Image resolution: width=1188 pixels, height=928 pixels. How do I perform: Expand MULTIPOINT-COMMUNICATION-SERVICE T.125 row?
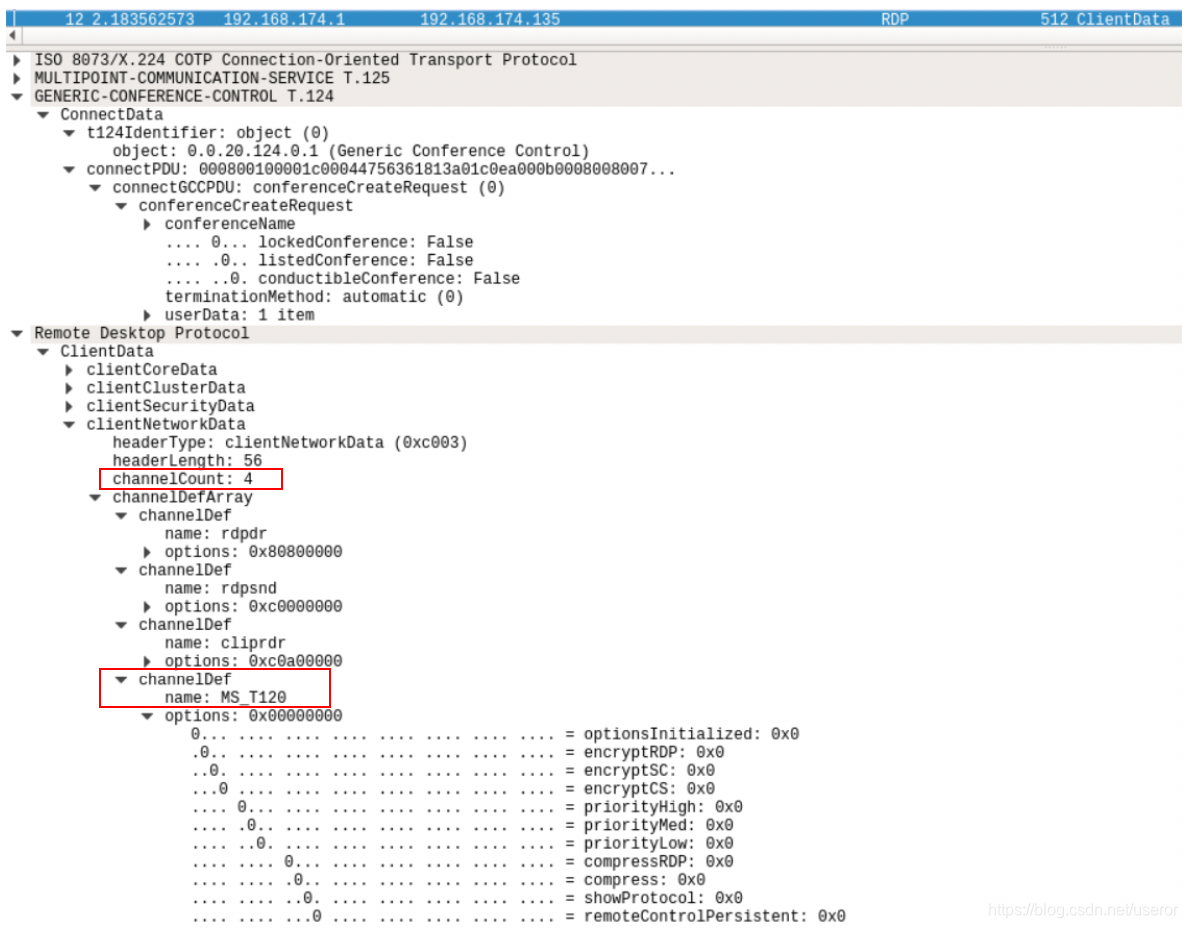(x=17, y=78)
